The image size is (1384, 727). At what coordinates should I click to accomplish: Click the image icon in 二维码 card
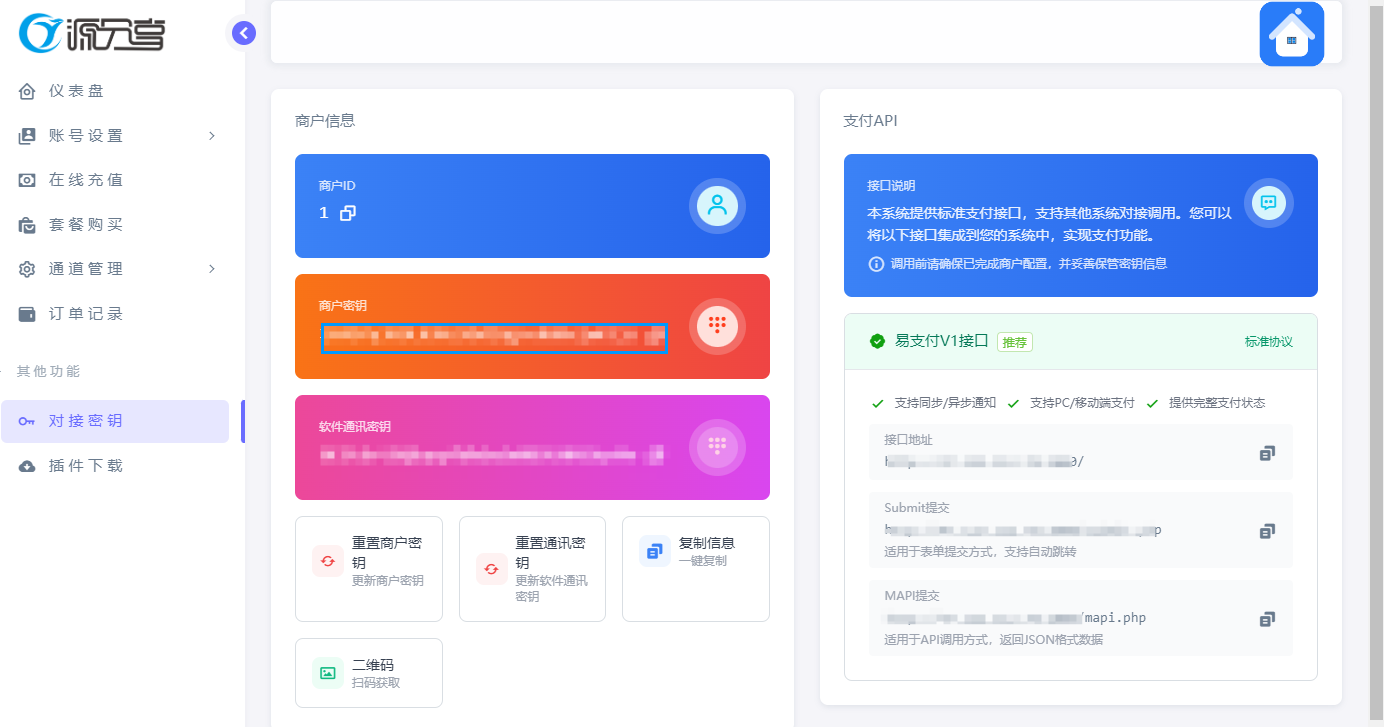pos(328,673)
